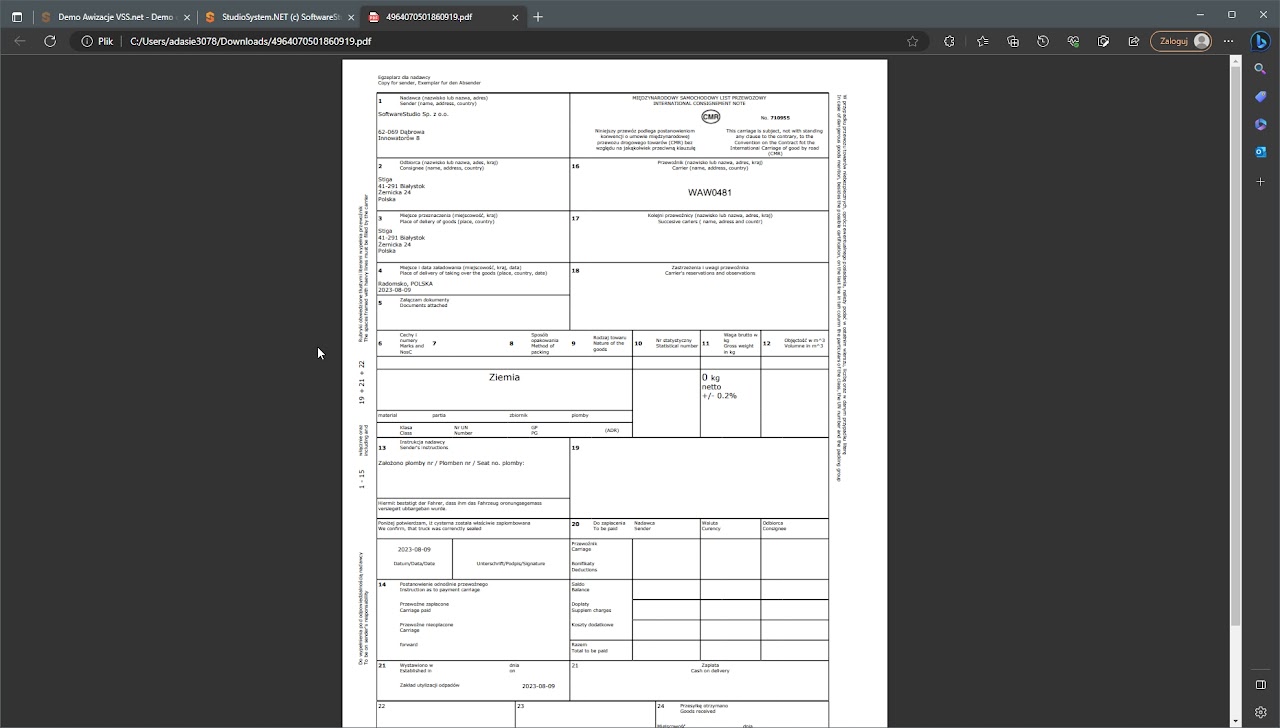The image size is (1280, 728).
Task: Open the Favorites list icon
Action: pos(983,41)
